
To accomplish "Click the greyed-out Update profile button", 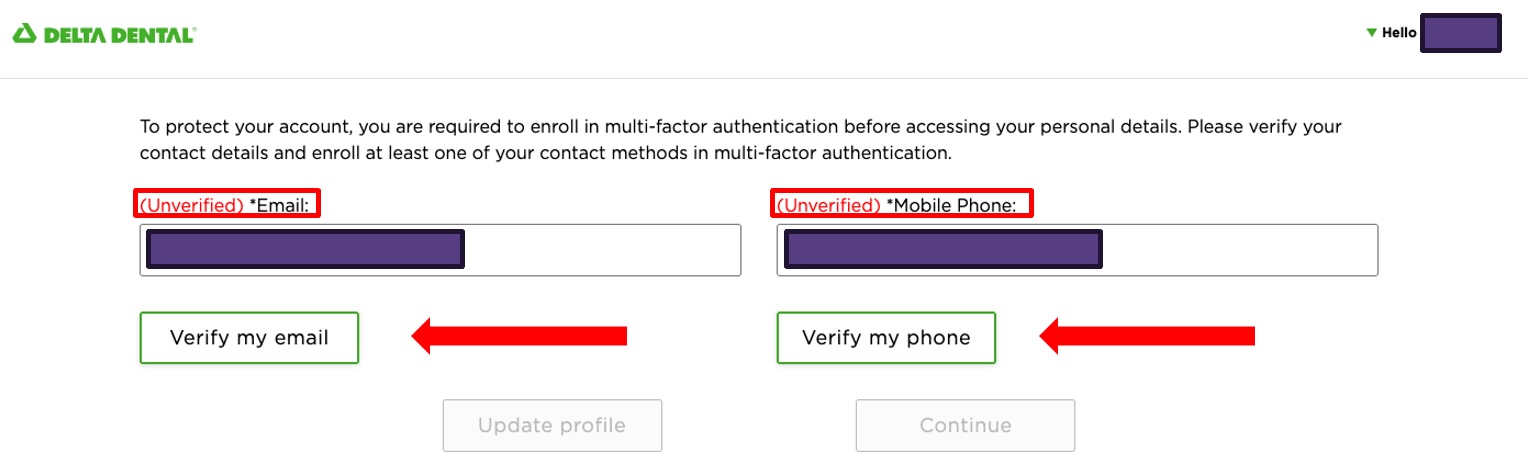I will 552,426.
